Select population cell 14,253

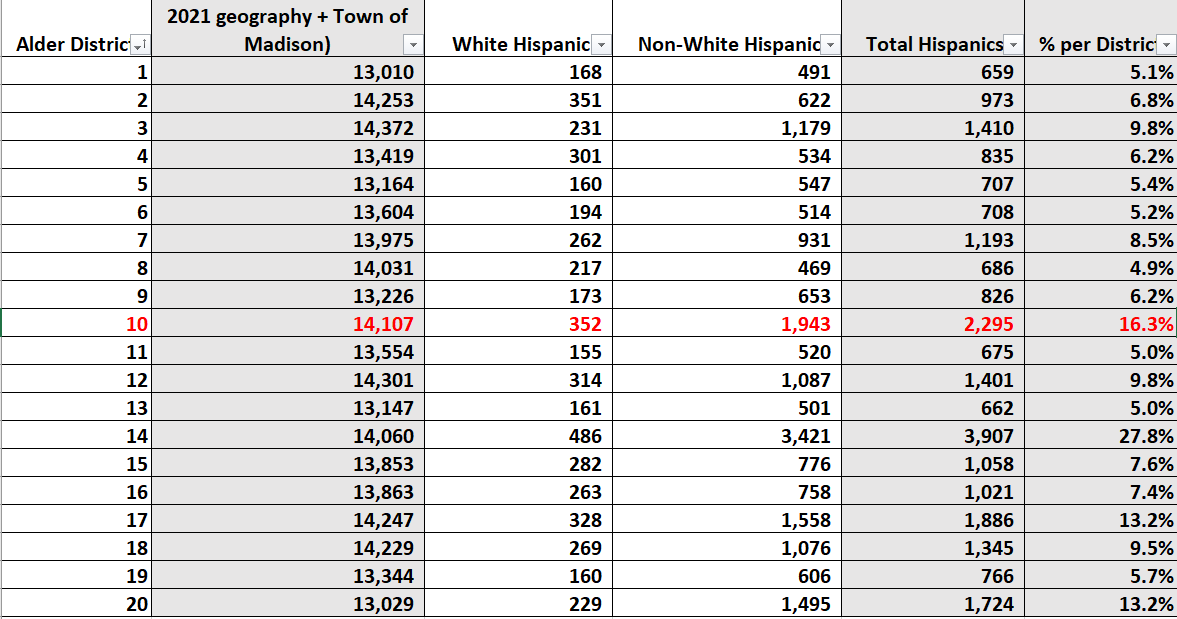pos(288,100)
